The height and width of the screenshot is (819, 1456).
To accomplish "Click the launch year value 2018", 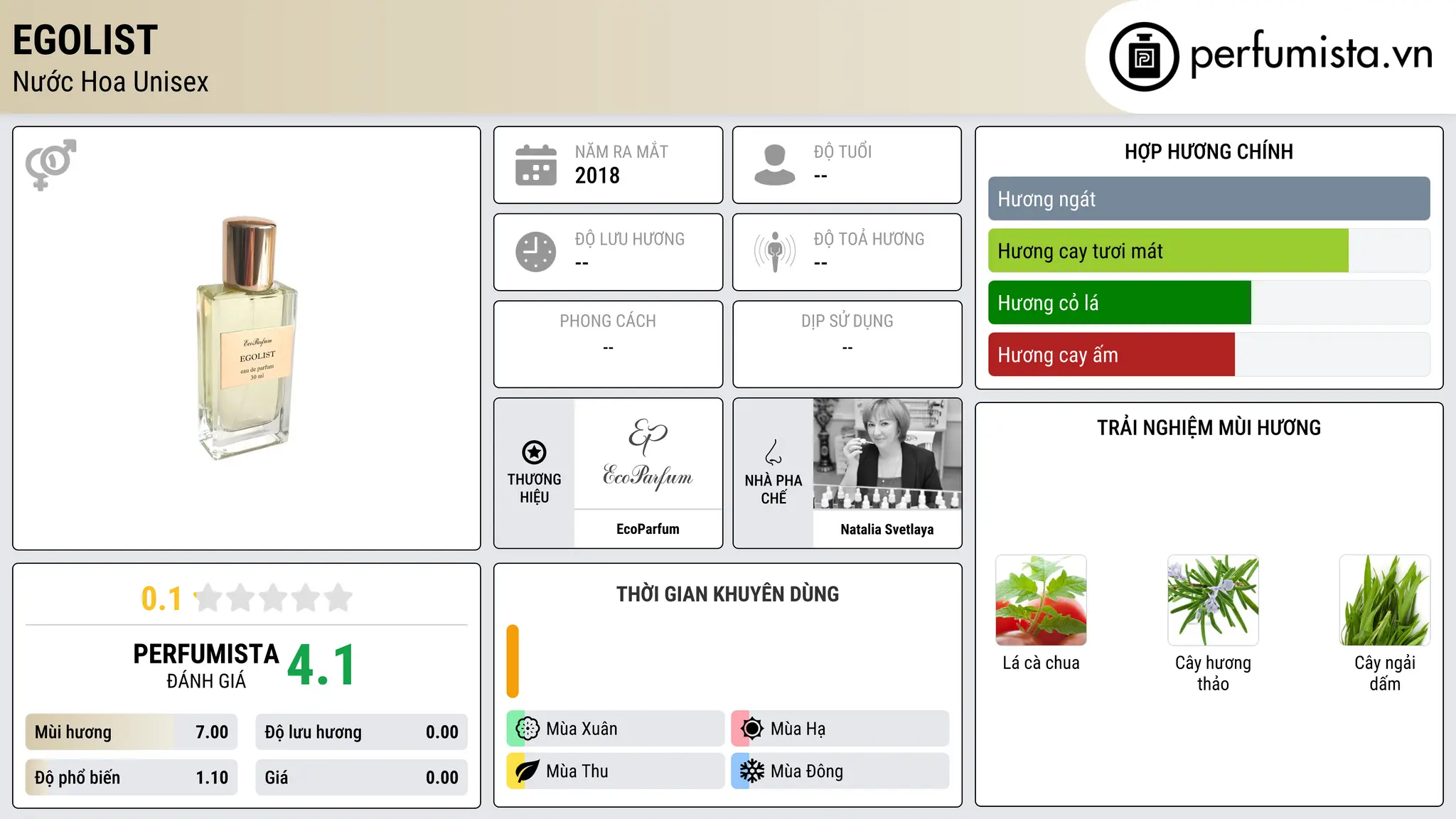I will click(x=597, y=176).
